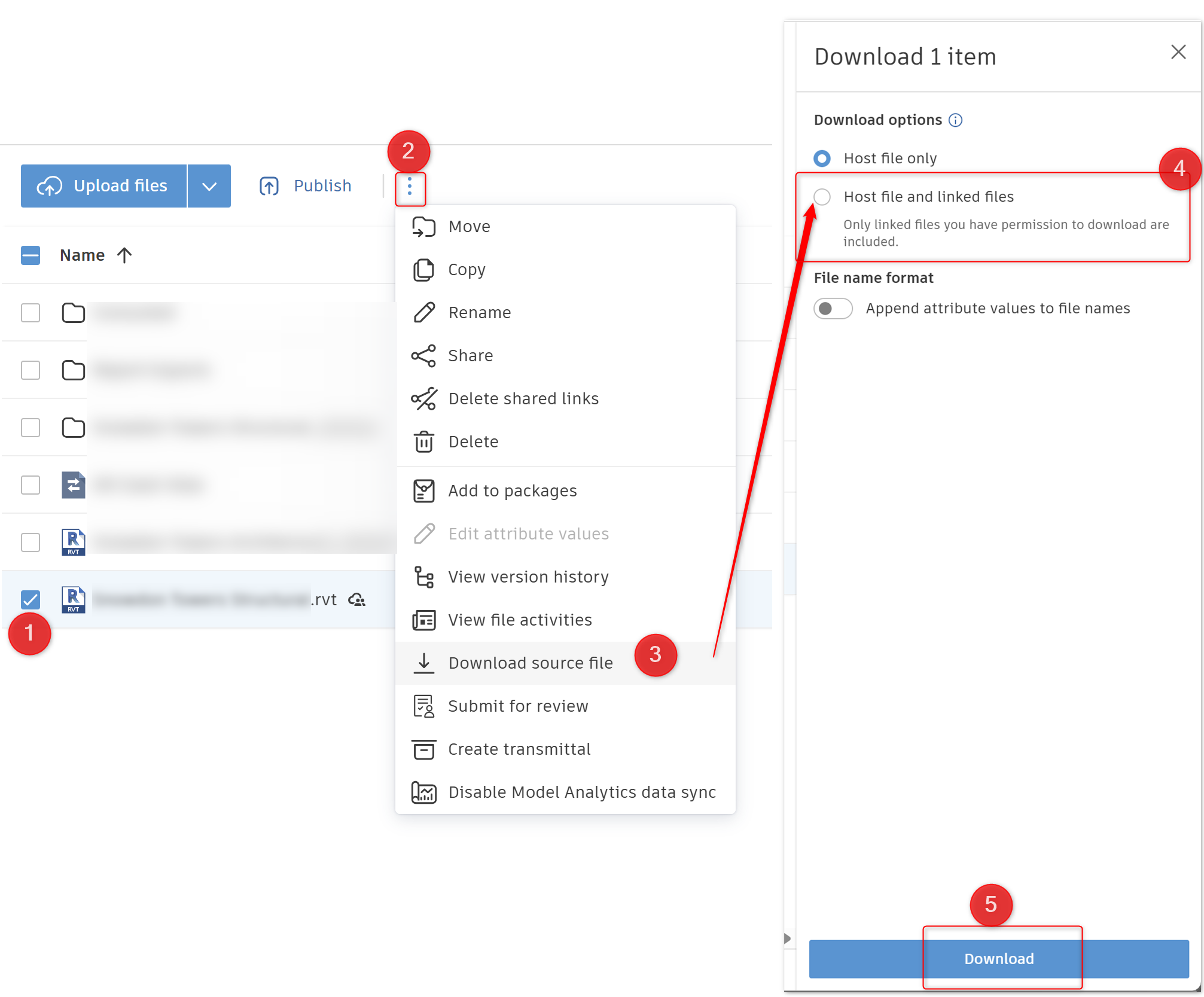
Task: Sort by the Name column arrow
Action: 124,255
